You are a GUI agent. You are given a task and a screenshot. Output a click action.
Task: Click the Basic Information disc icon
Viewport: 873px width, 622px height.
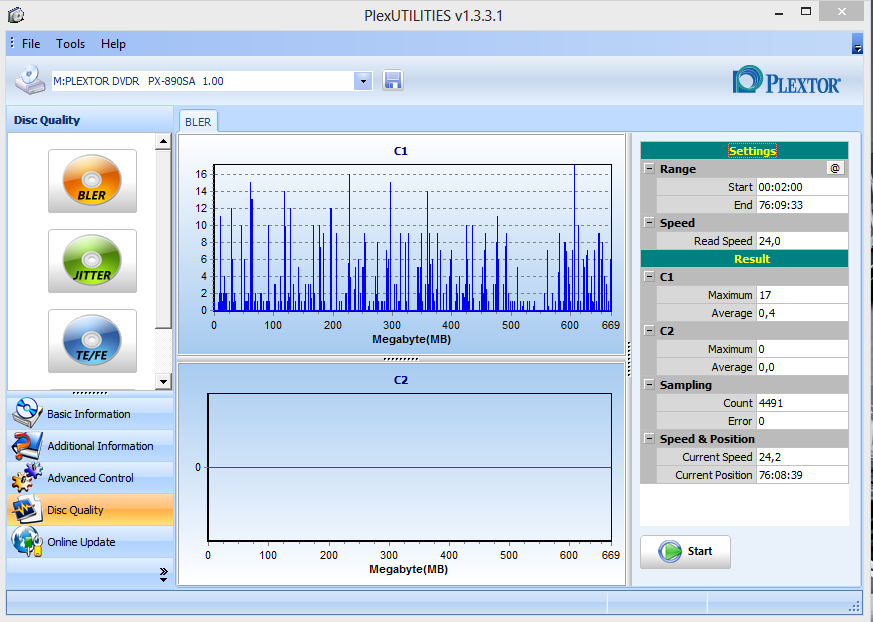click(27, 413)
